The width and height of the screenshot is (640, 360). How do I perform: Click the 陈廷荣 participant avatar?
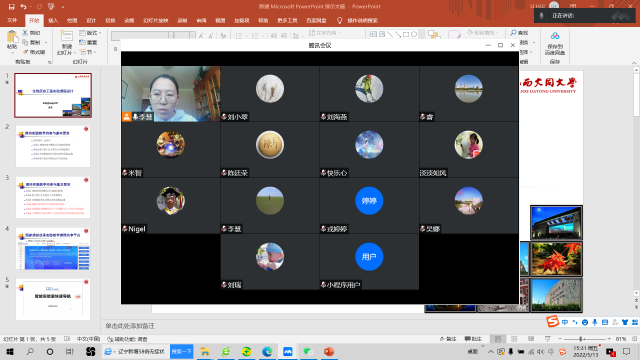270,144
